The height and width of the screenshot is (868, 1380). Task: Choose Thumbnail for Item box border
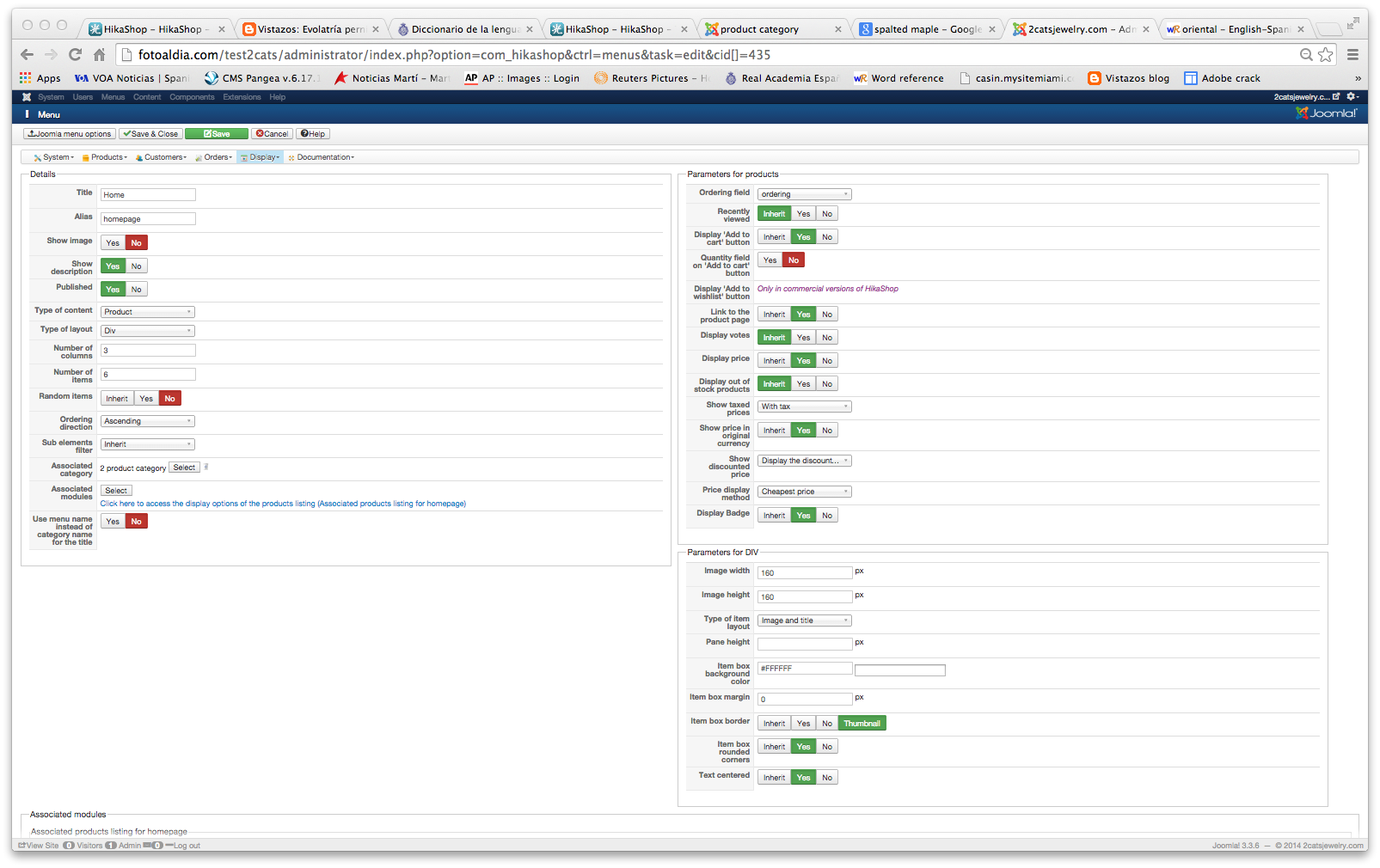[x=862, y=724]
